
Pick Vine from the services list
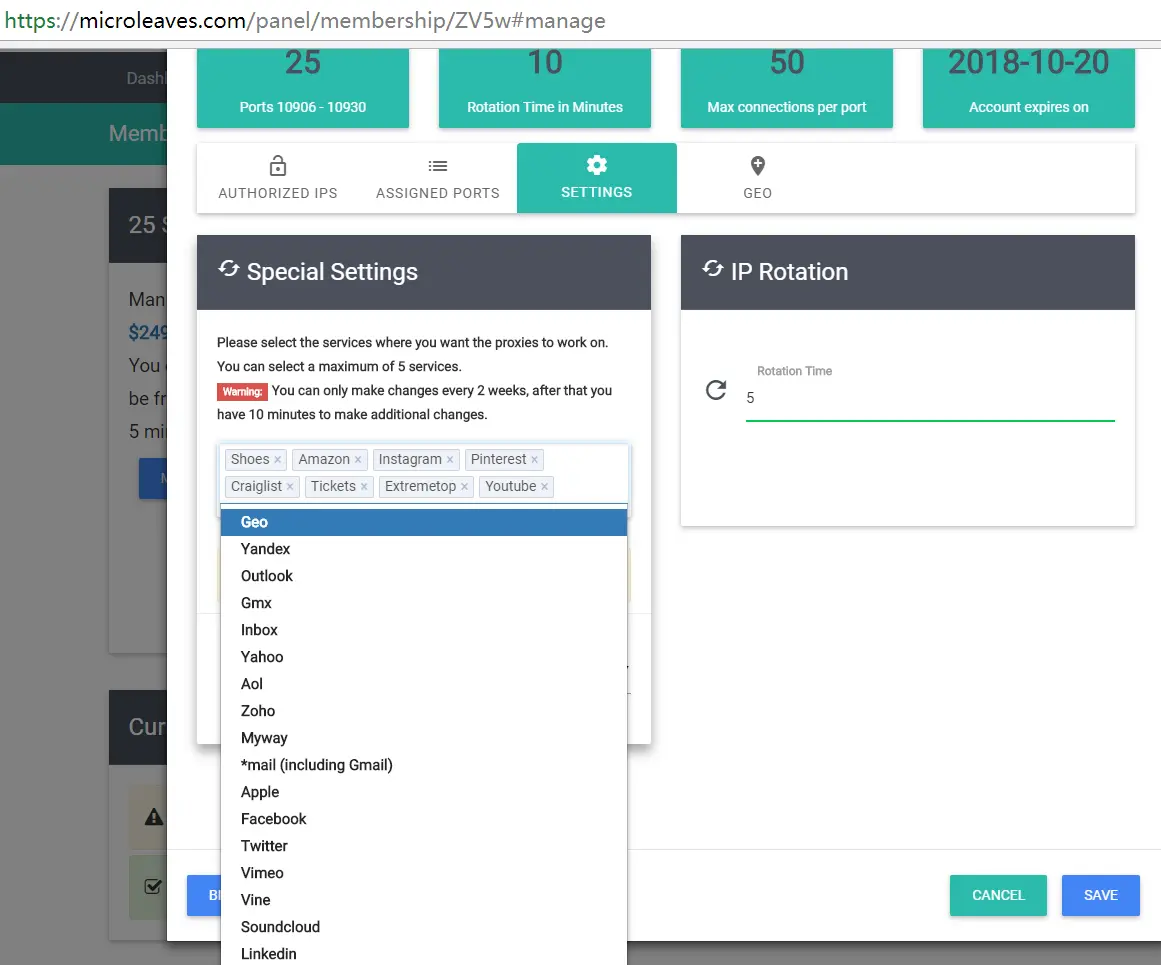(x=424, y=901)
